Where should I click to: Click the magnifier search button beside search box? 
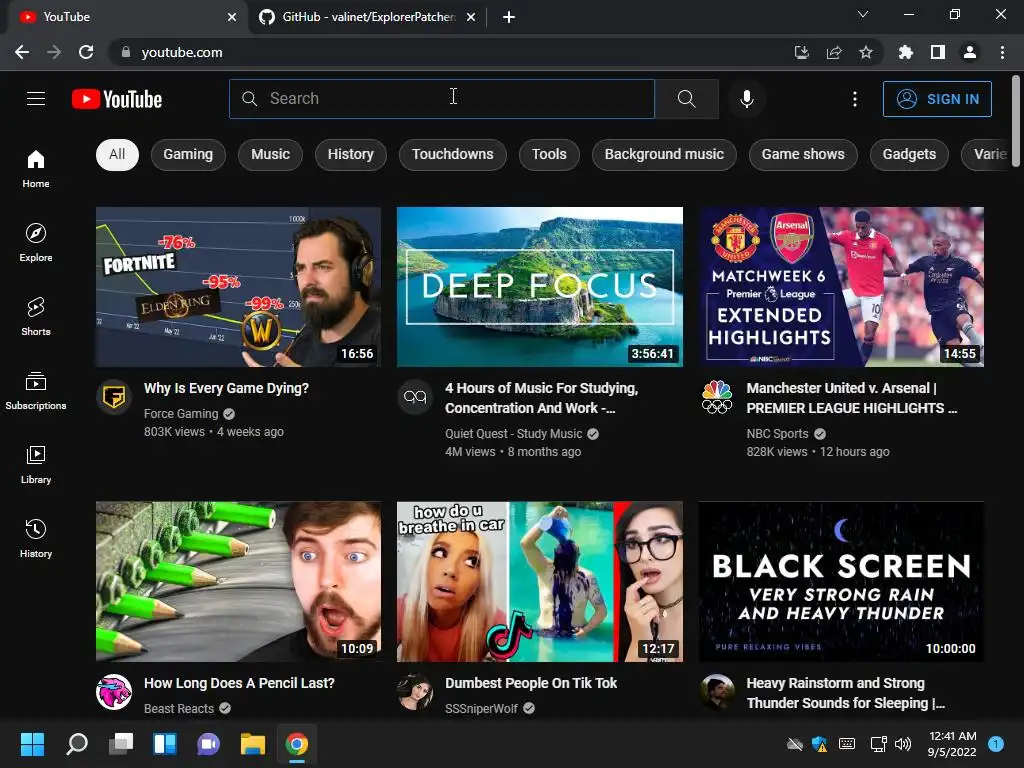[686, 99]
